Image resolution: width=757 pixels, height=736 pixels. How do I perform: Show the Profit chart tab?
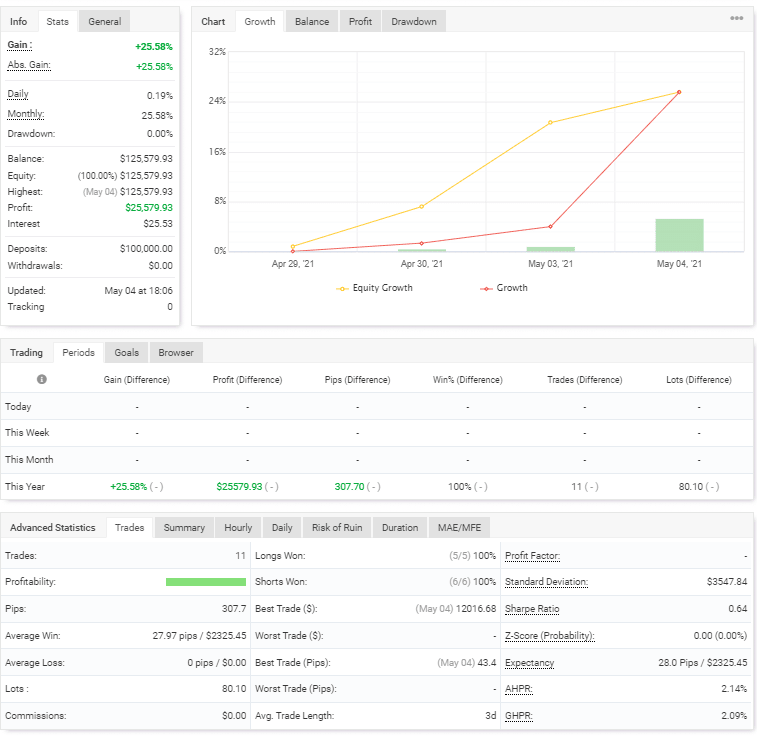pyautogui.click(x=360, y=21)
